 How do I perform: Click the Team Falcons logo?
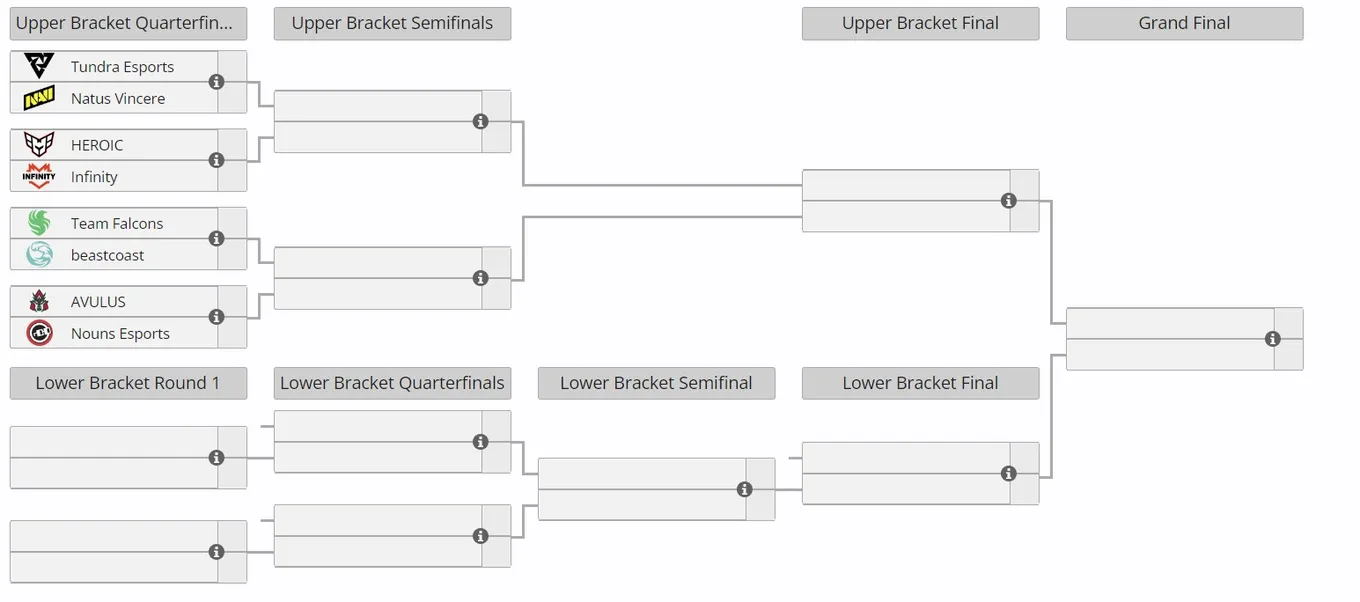[x=39, y=223]
